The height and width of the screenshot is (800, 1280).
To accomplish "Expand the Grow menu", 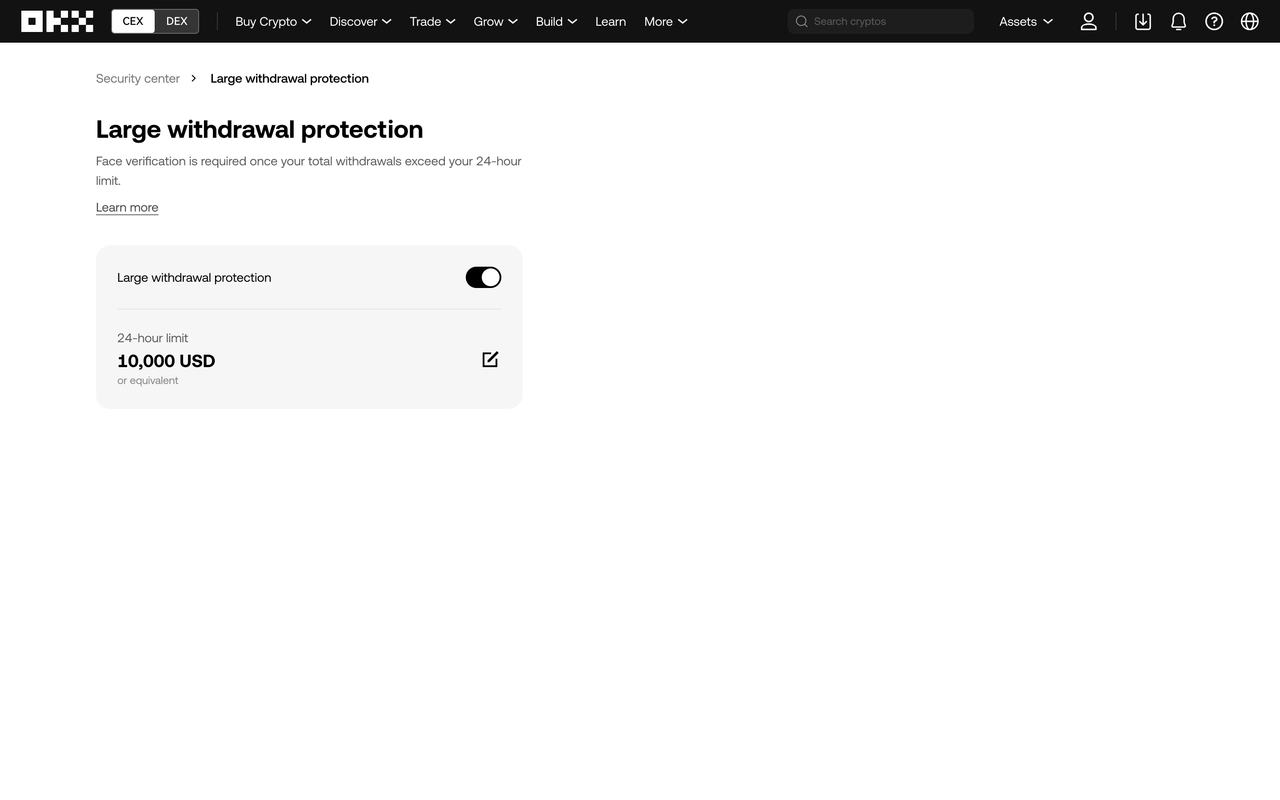I will coord(495,21).
